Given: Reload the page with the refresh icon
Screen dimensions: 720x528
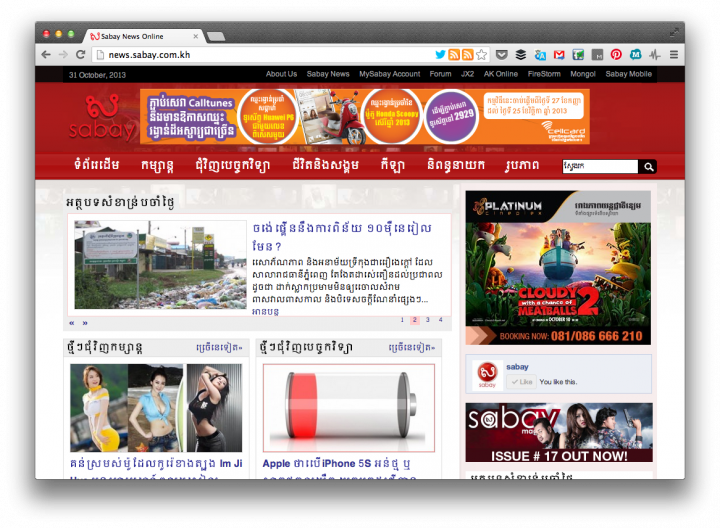Looking at the screenshot, I should tap(80, 55).
